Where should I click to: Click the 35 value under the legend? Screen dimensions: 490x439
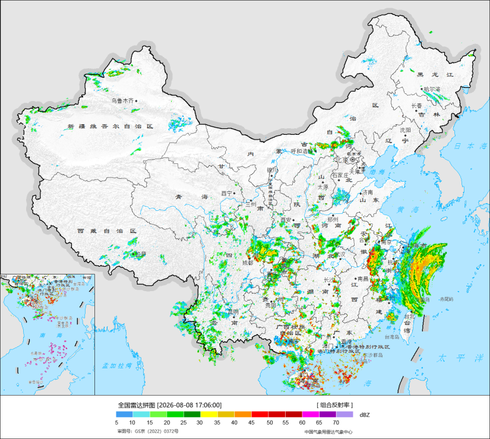coord(217,422)
